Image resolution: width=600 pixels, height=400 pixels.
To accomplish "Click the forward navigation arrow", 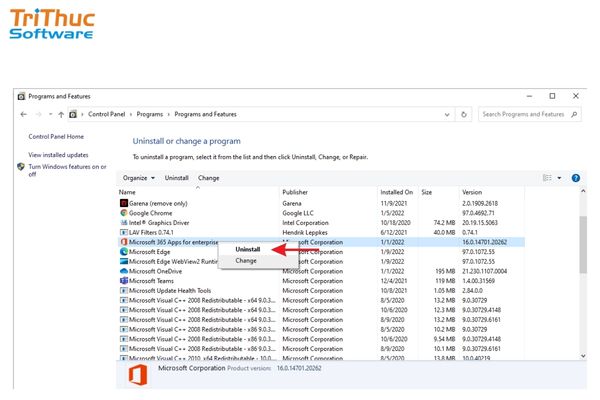I will 38,114.
